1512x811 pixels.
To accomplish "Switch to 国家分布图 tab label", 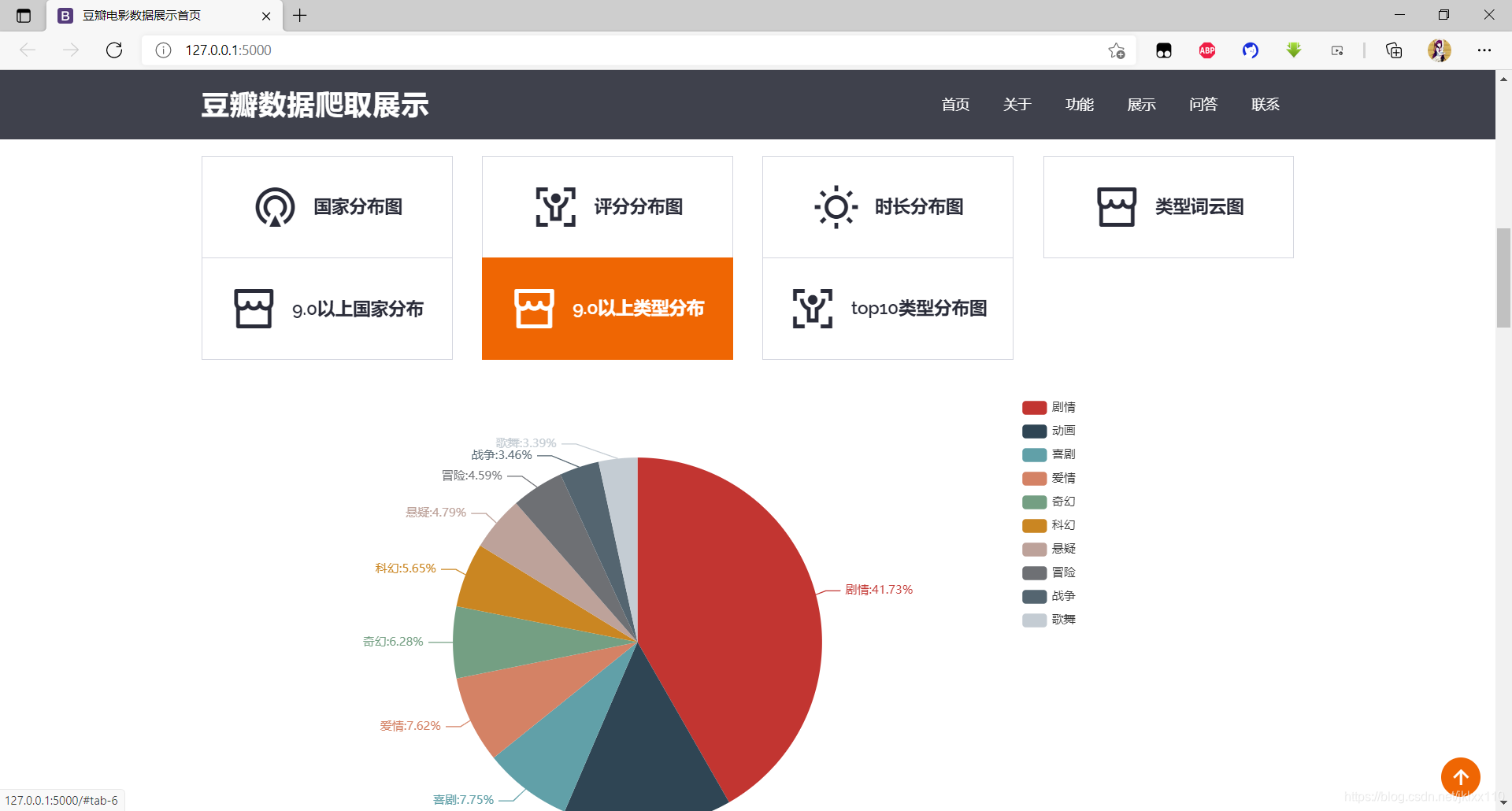I will coord(358,207).
